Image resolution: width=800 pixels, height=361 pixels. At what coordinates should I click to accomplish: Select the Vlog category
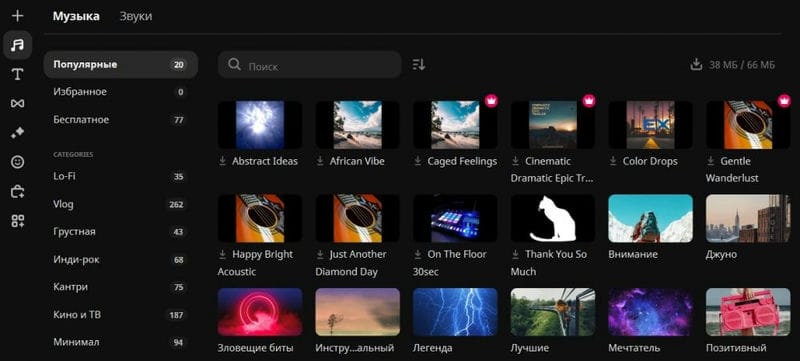click(x=121, y=204)
